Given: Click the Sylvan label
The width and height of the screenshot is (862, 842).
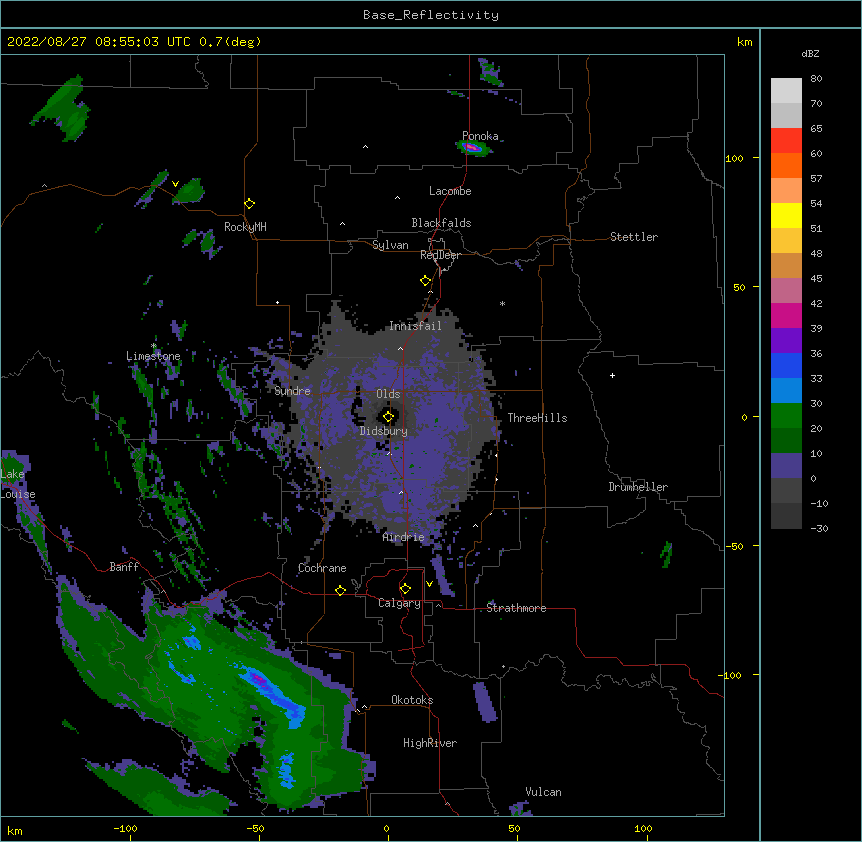Looking at the screenshot, I should (x=390, y=245).
